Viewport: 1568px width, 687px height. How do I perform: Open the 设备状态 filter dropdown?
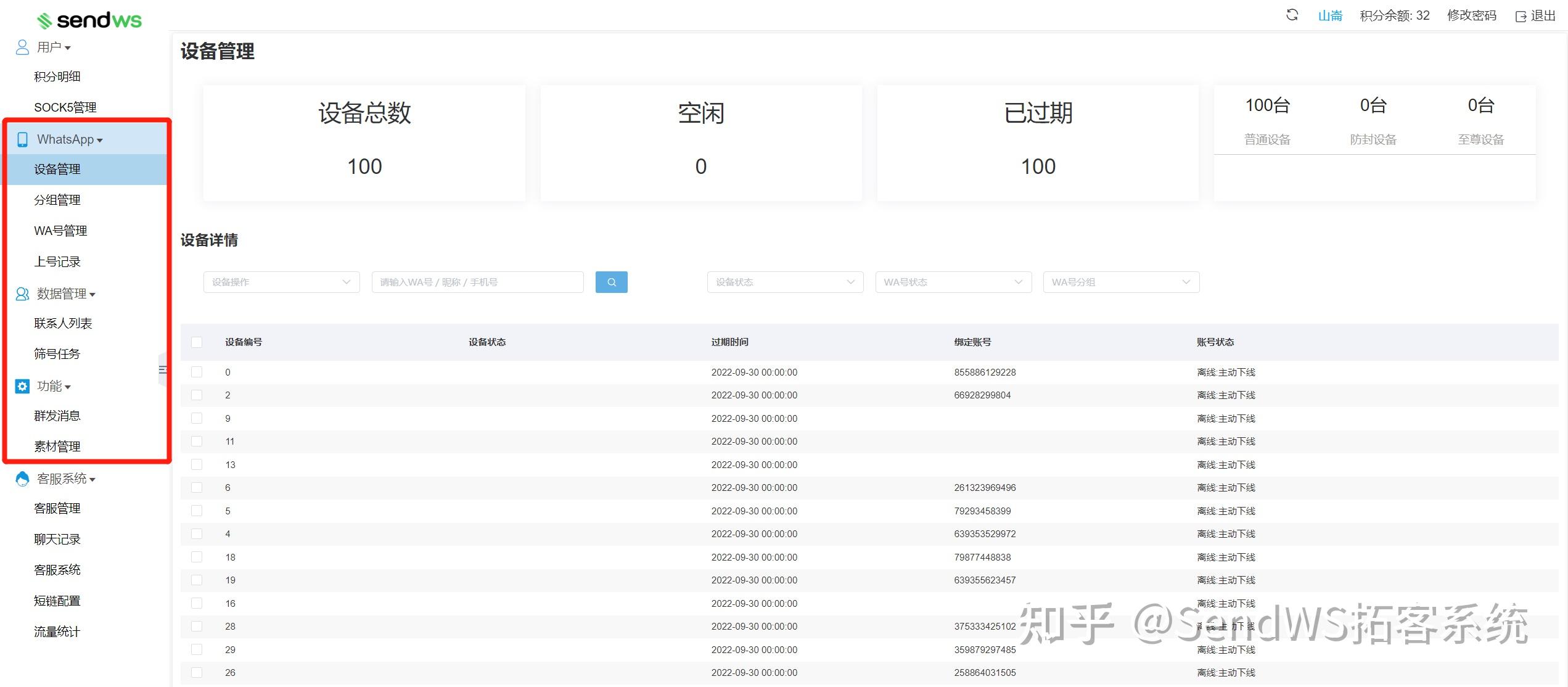click(785, 282)
